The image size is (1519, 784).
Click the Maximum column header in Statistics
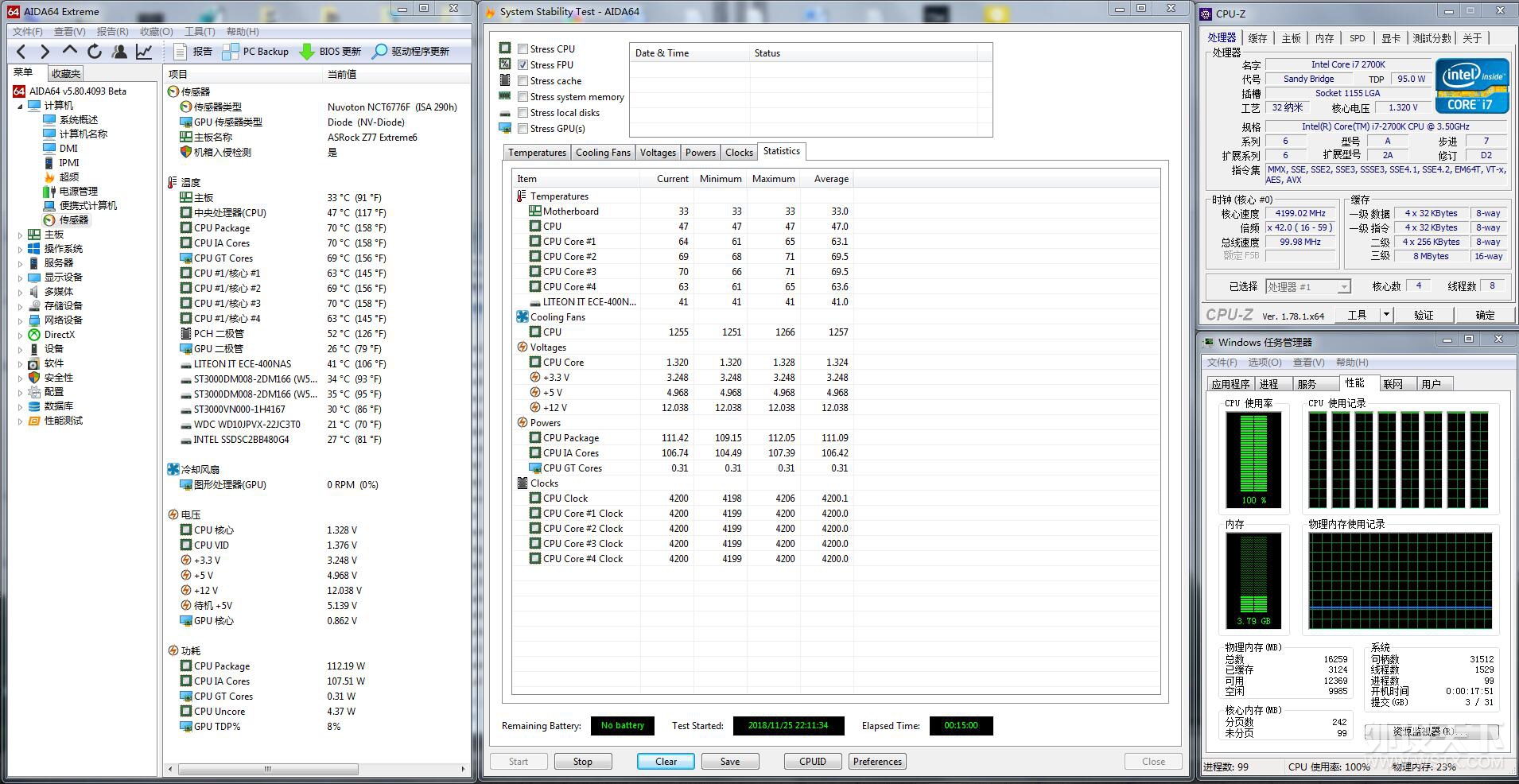[x=773, y=179]
